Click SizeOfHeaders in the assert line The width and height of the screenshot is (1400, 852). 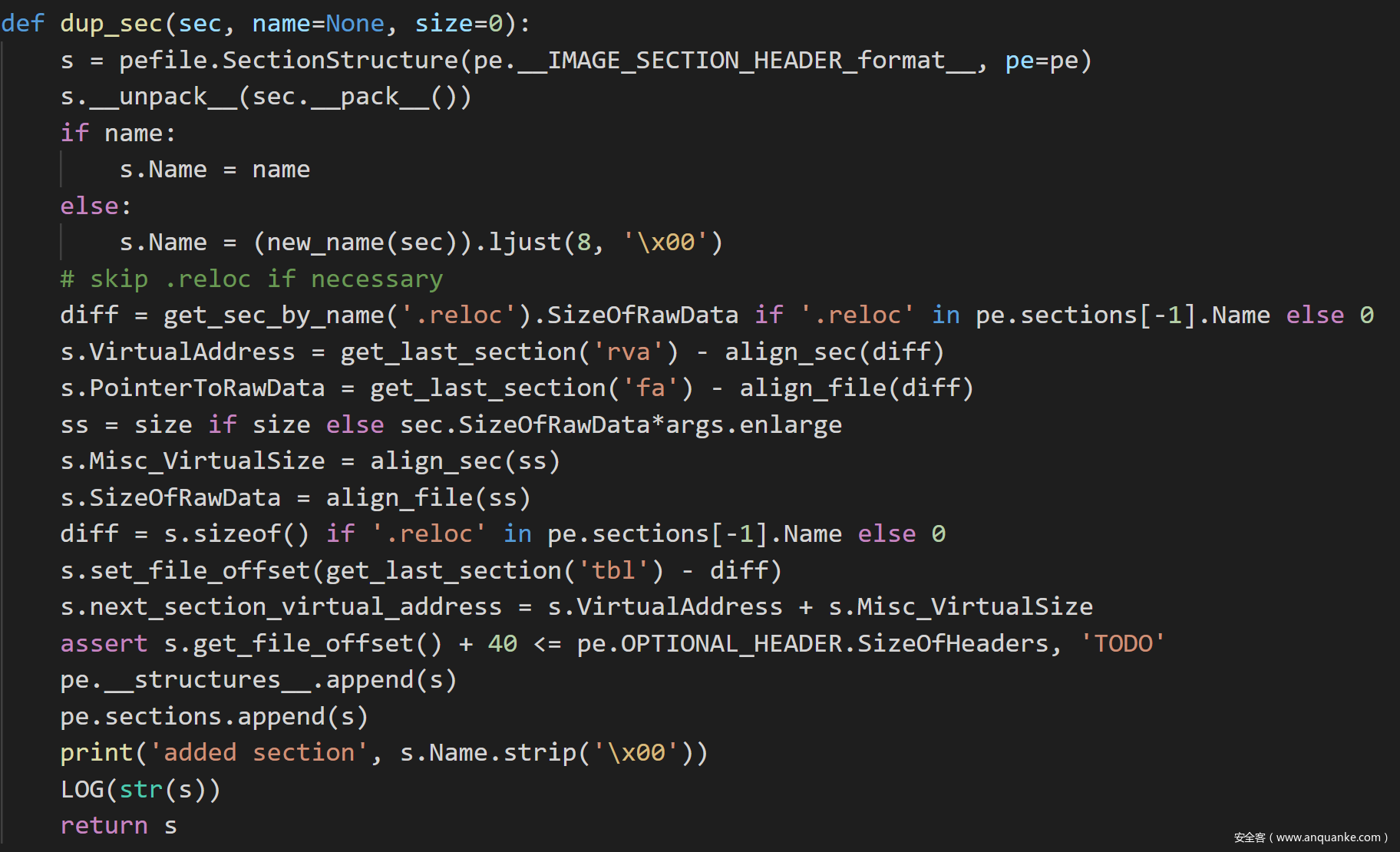pos(953,643)
